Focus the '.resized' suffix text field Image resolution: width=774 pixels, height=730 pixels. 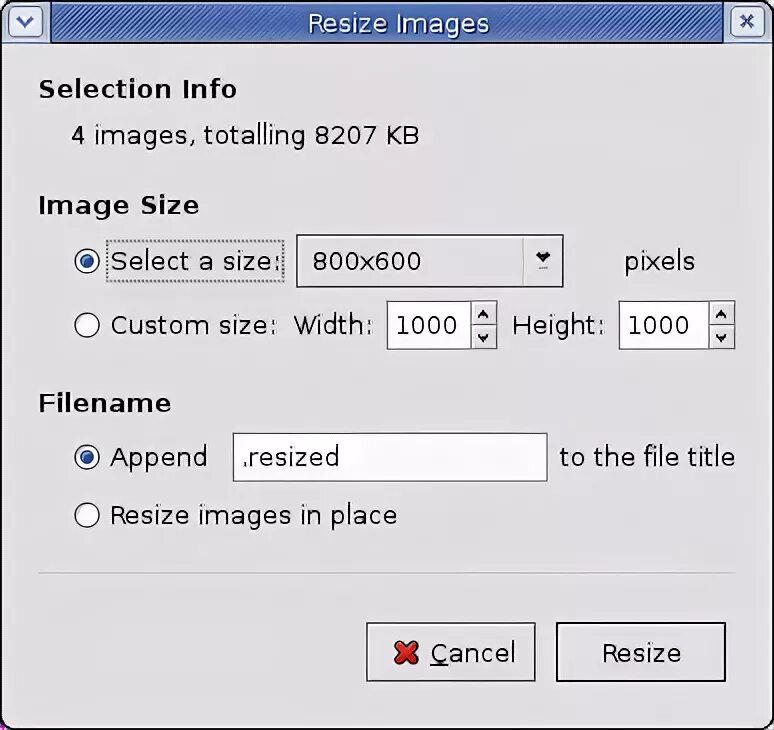[390, 457]
